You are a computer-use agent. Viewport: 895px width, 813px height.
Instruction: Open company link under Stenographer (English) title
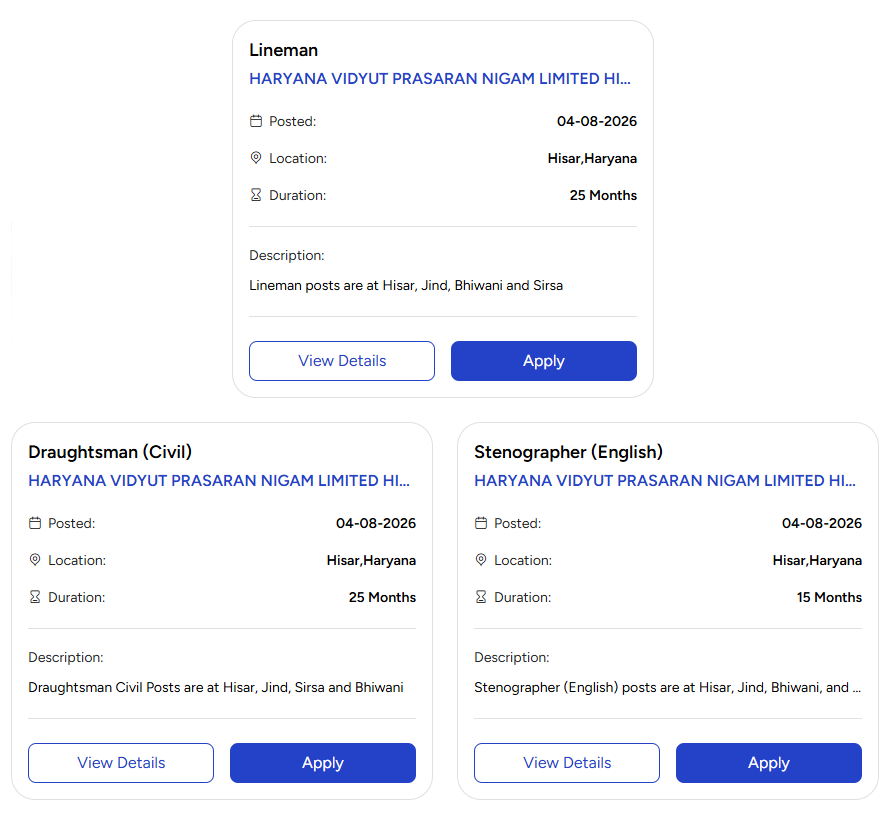(665, 481)
